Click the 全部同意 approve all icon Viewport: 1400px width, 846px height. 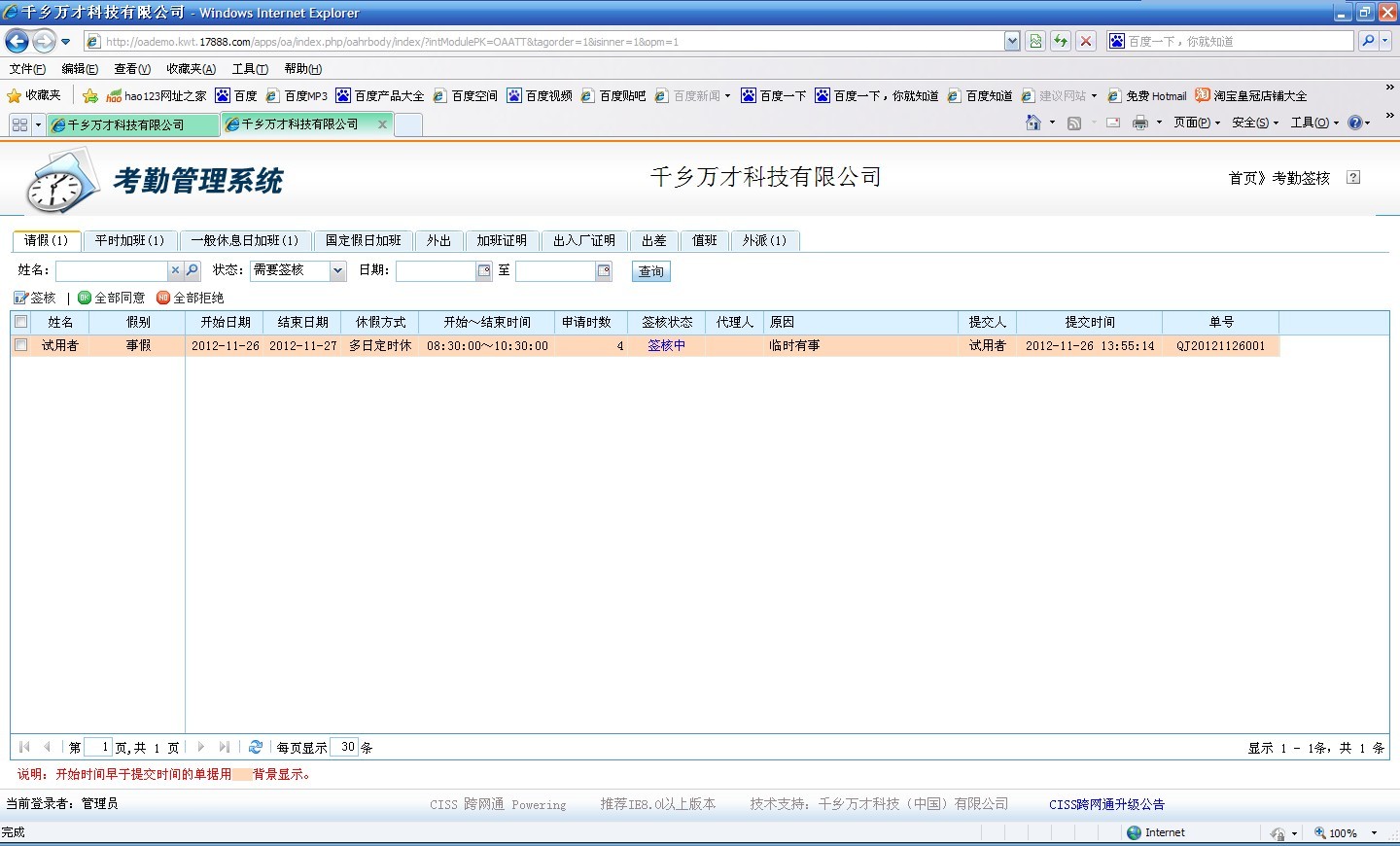point(85,298)
